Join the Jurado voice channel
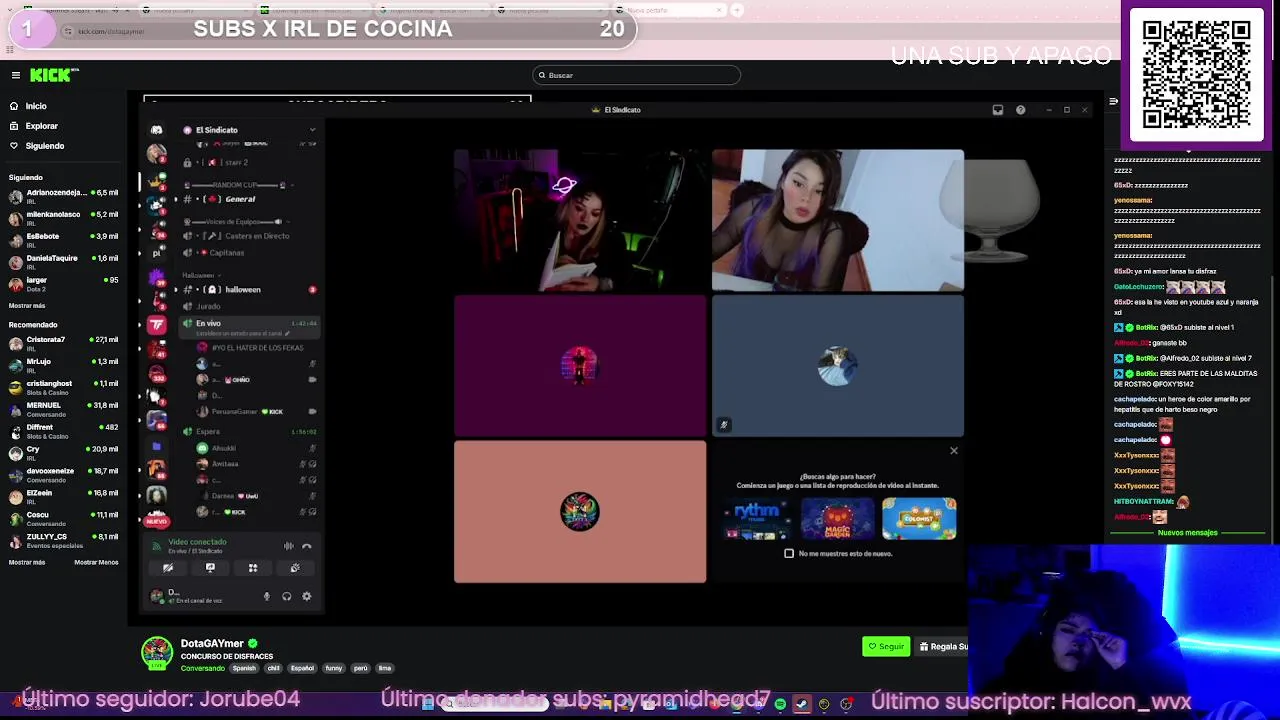The height and width of the screenshot is (720, 1280). pyautogui.click(x=248, y=306)
